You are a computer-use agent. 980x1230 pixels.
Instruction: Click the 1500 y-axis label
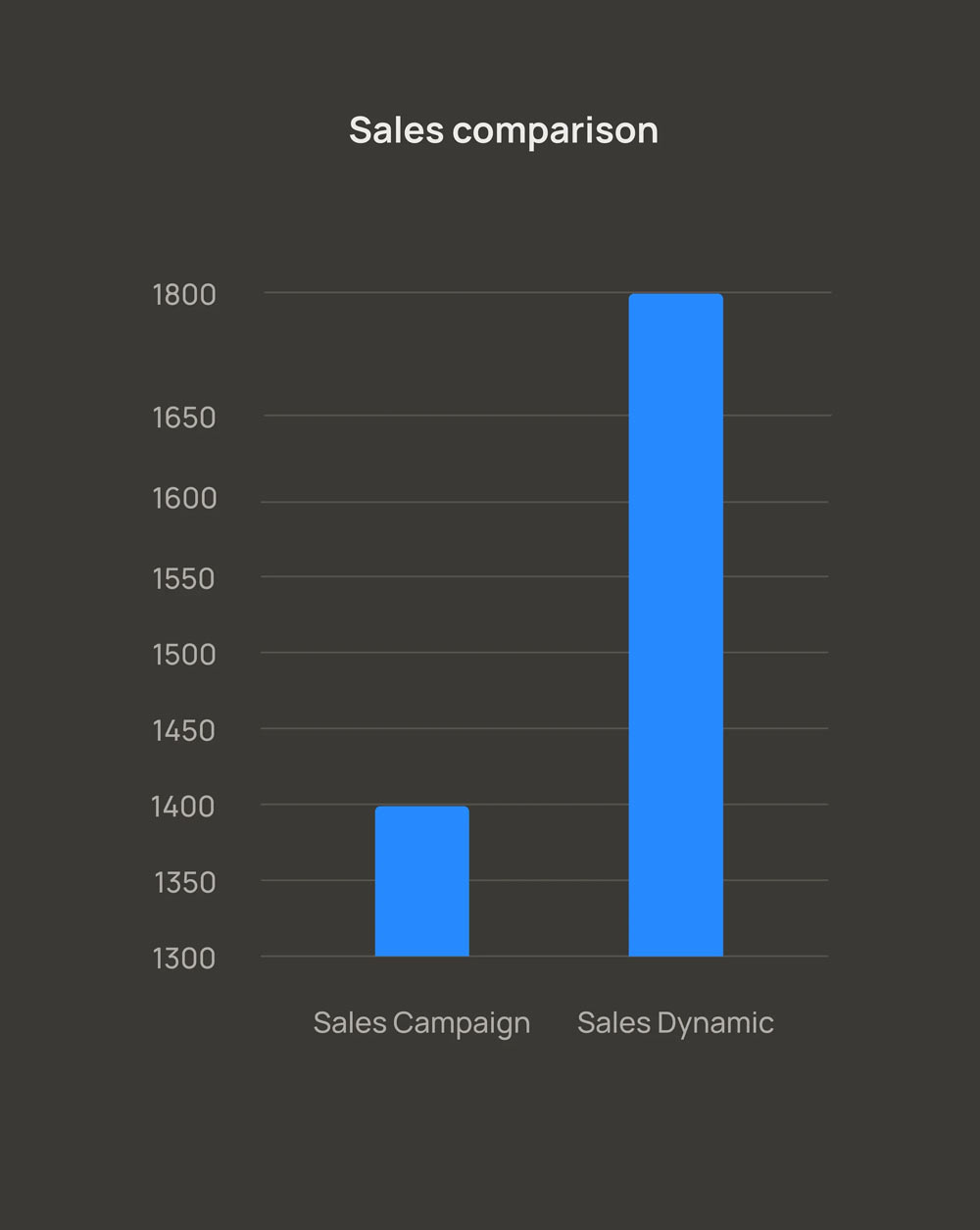click(x=184, y=655)
